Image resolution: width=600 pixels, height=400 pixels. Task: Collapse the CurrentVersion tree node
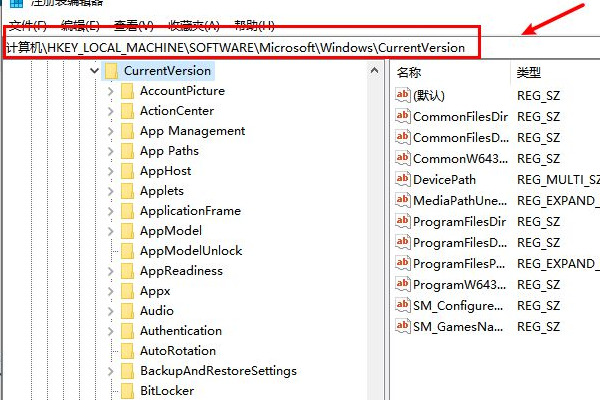(94, 71)
